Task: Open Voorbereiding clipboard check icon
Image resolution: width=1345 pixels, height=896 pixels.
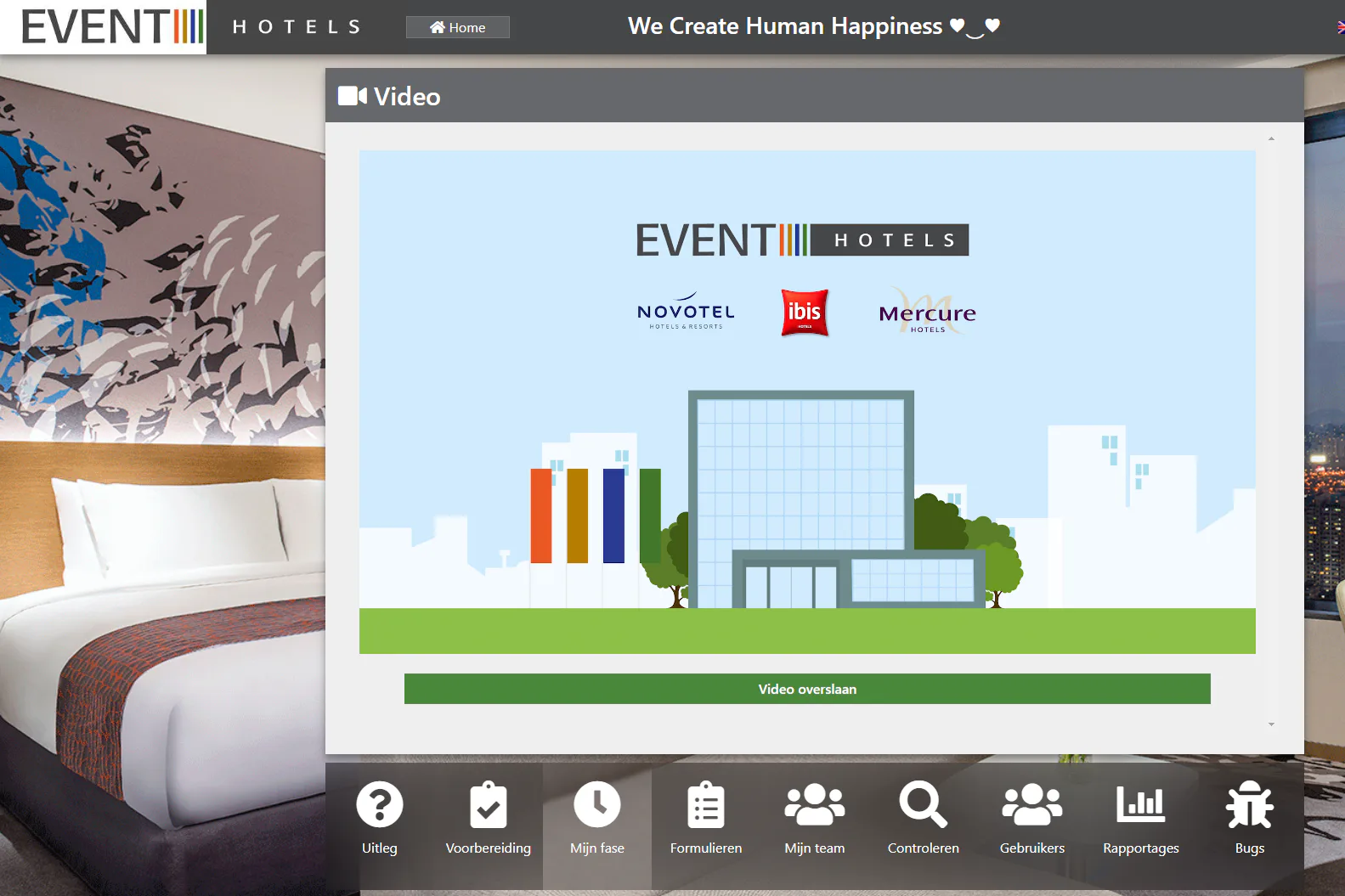Action: 488,804
